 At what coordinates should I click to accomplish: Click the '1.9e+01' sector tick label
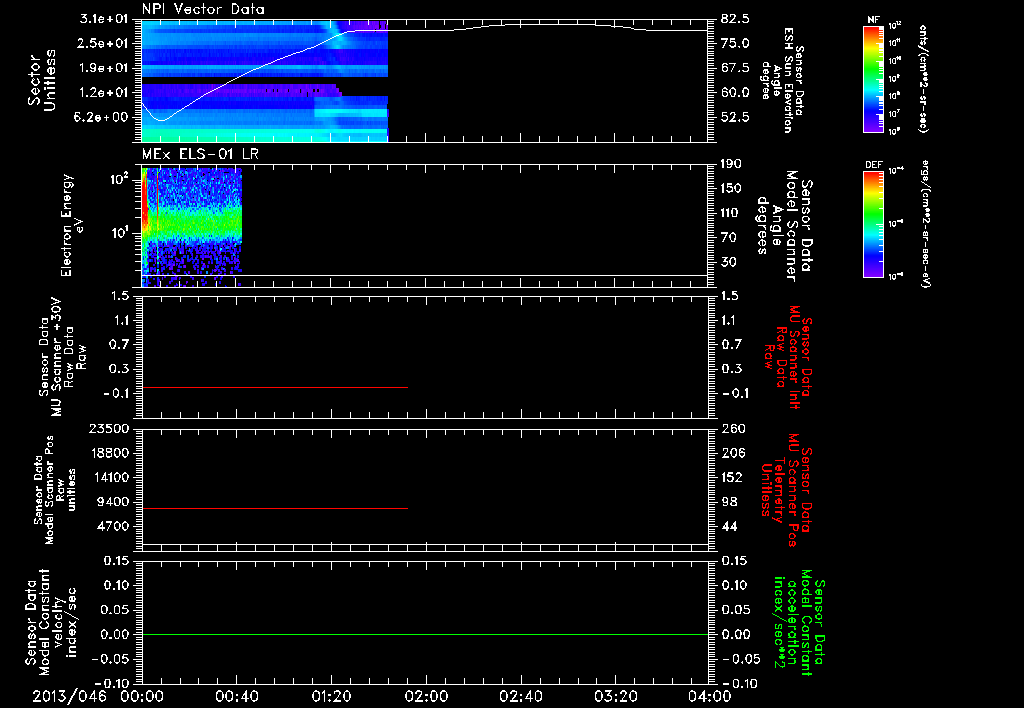tap(104, 68)
